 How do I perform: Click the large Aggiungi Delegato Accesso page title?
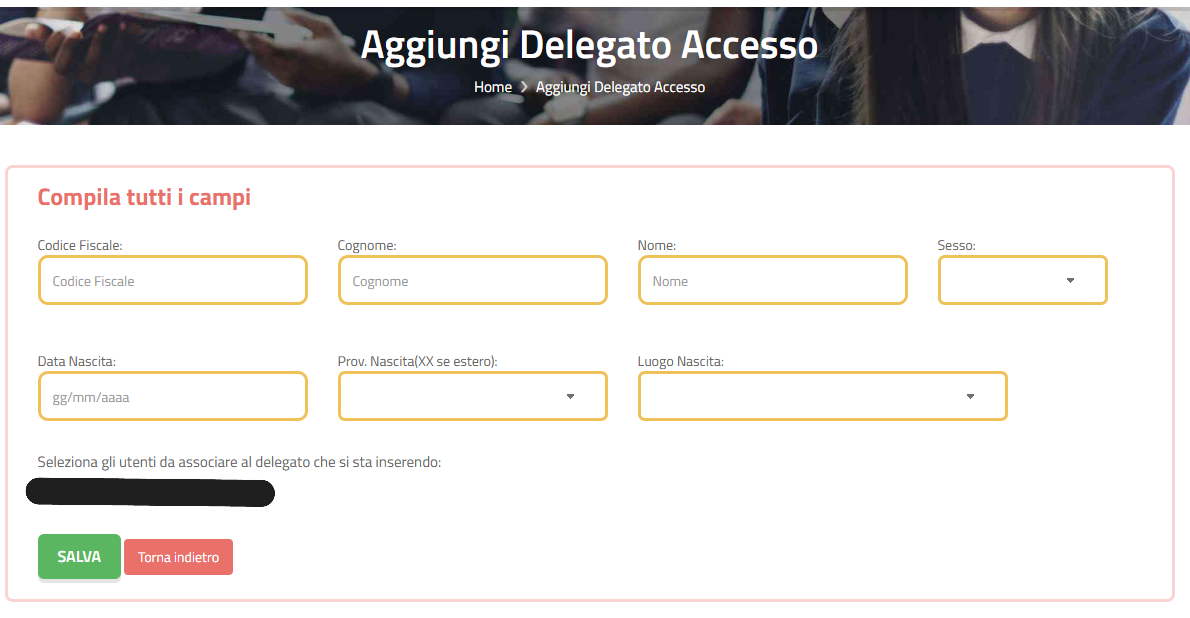(x=589, y=45)
